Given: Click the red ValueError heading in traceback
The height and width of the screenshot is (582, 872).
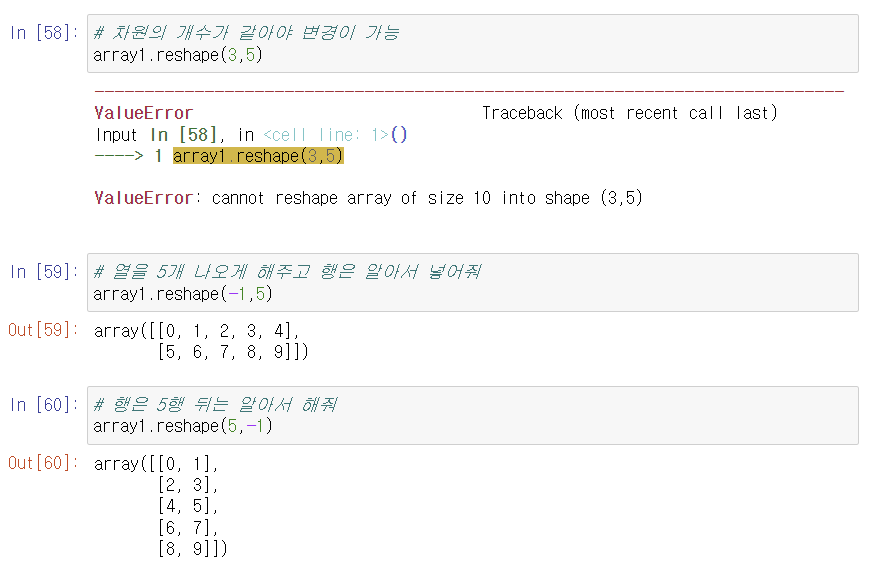Looking at the screenshot, I should tap(143, 113).
